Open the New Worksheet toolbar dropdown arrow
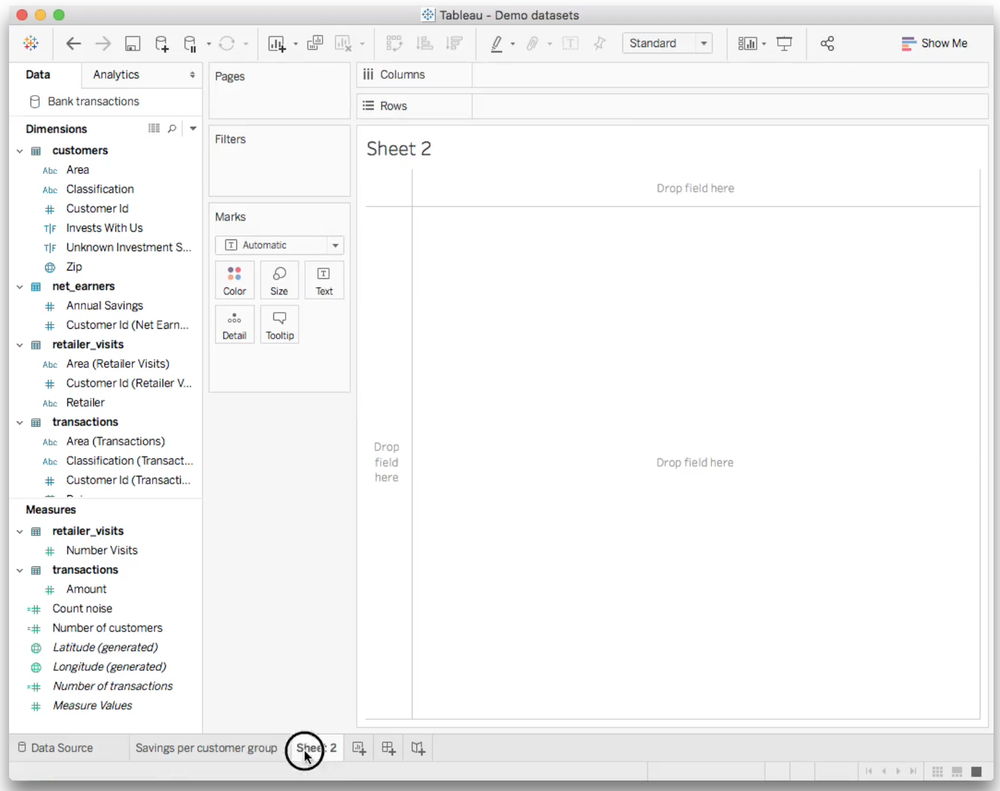Image resolution: width=1000 pixels, height=791 pixels. click(295, 44)
